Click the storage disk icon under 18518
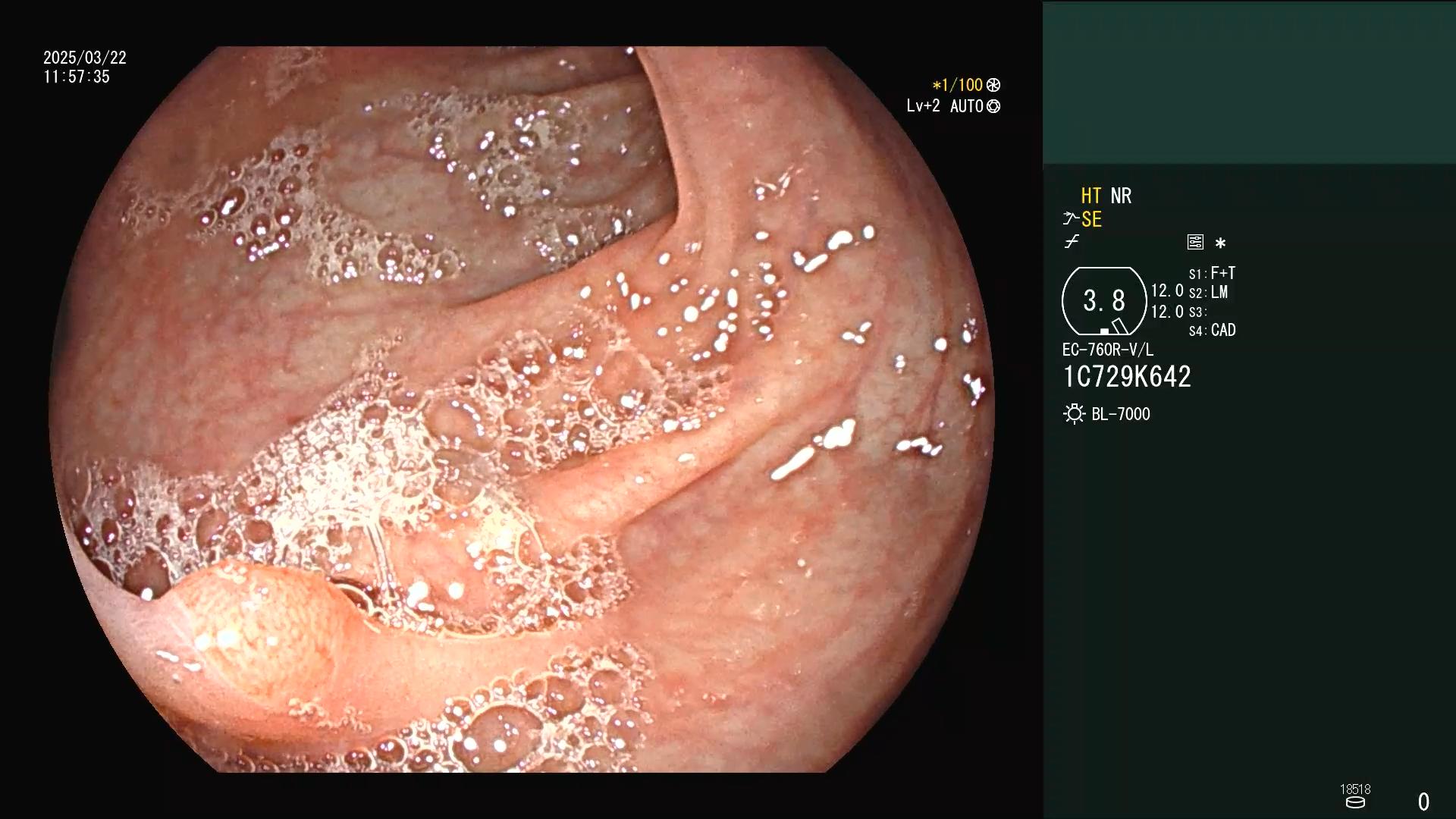The height and width of the screenshot is (819, 1456). [x=1355, y=802]
